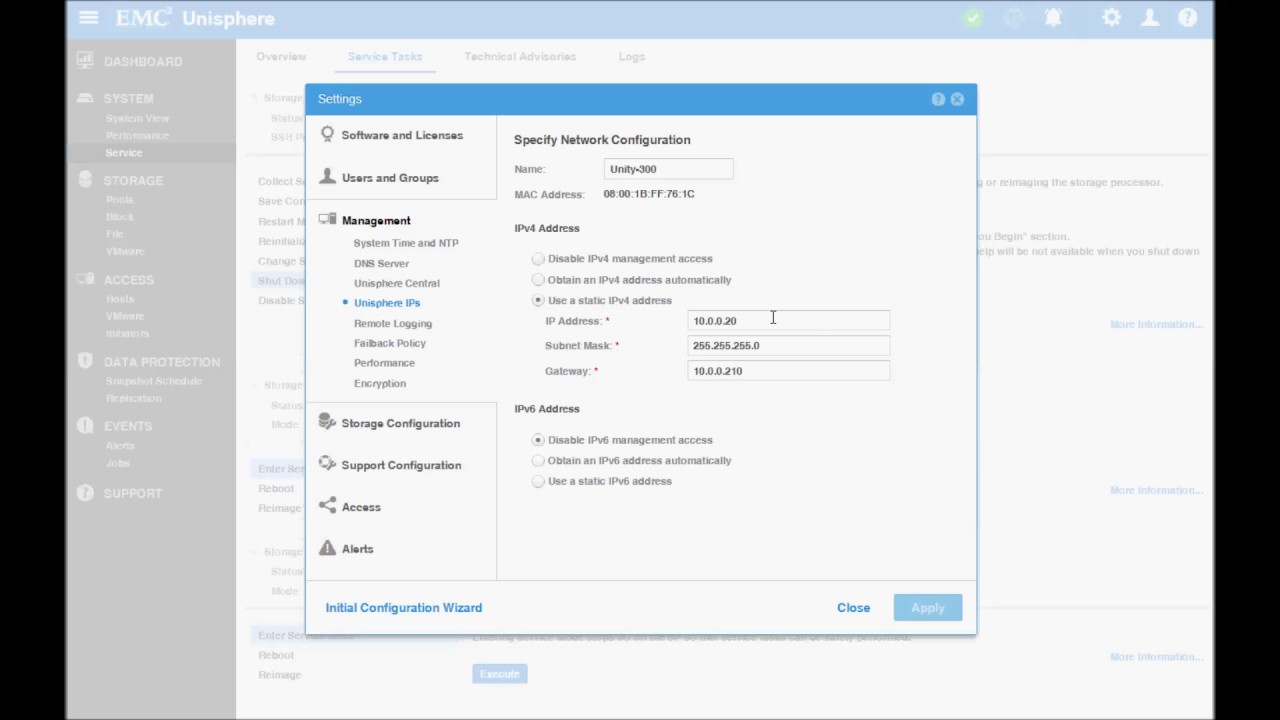Select Obtain an IPv4 address automatically
This screenshot has width=1280, height=720.
[538, 280]
